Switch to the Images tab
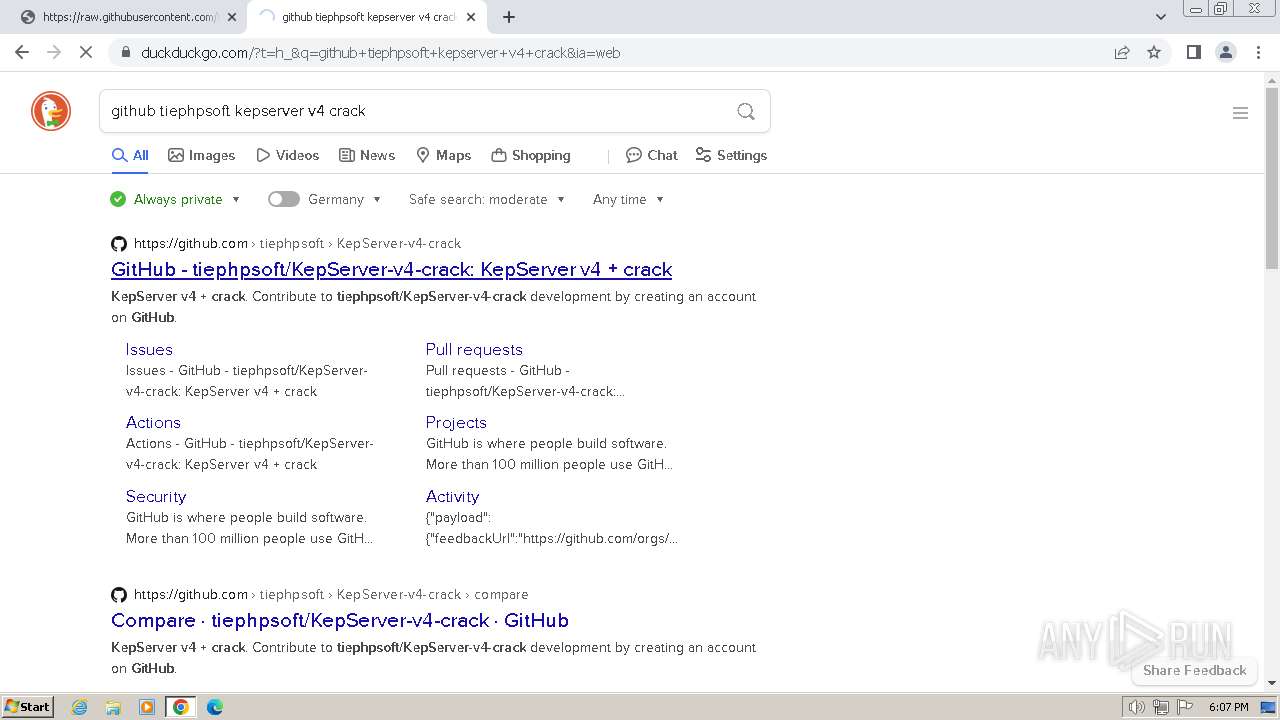Image resolution: width=1280 pixels, height=720 pixels. pos(201,155)
